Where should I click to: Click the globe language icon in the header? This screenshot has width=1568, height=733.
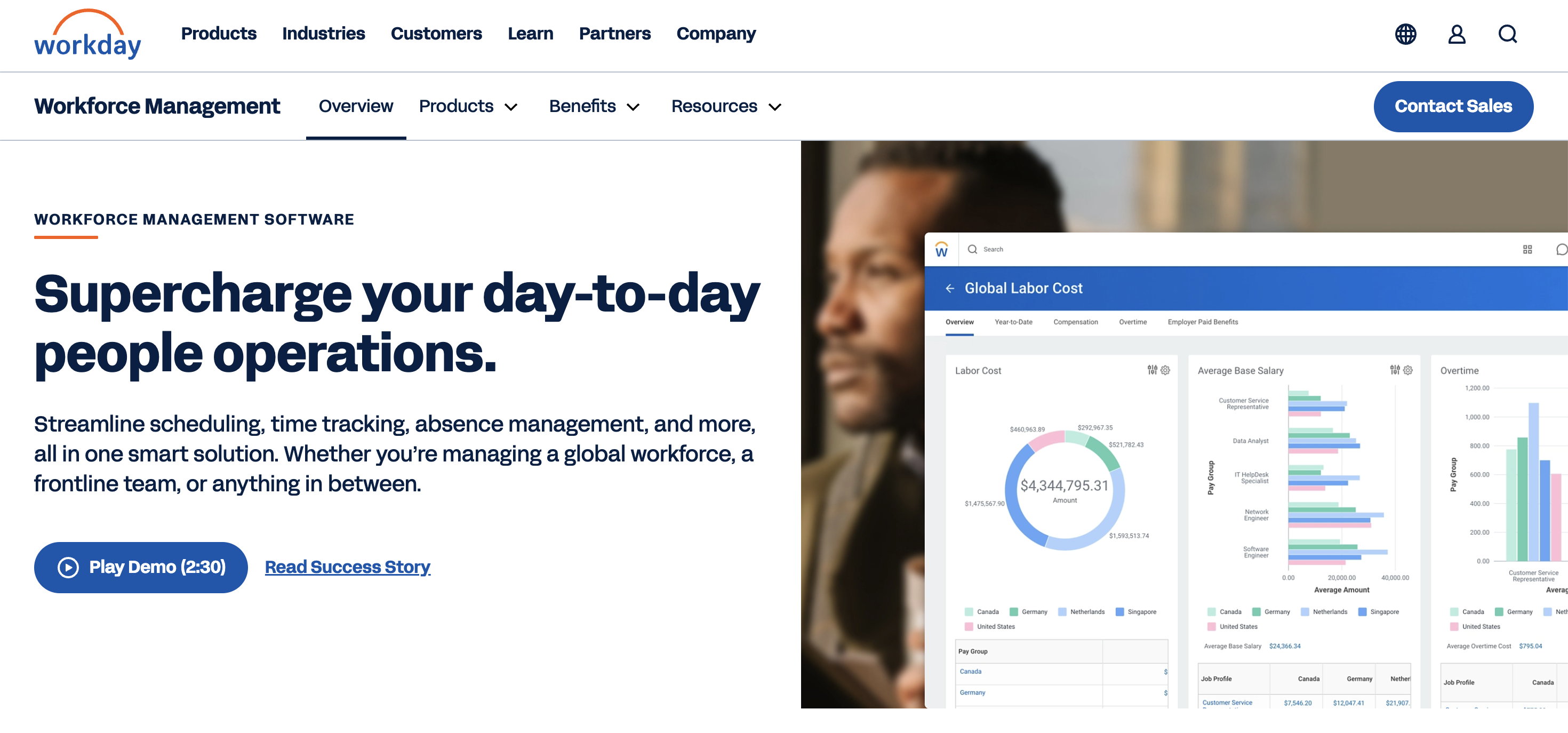[x=1405, y=34]
